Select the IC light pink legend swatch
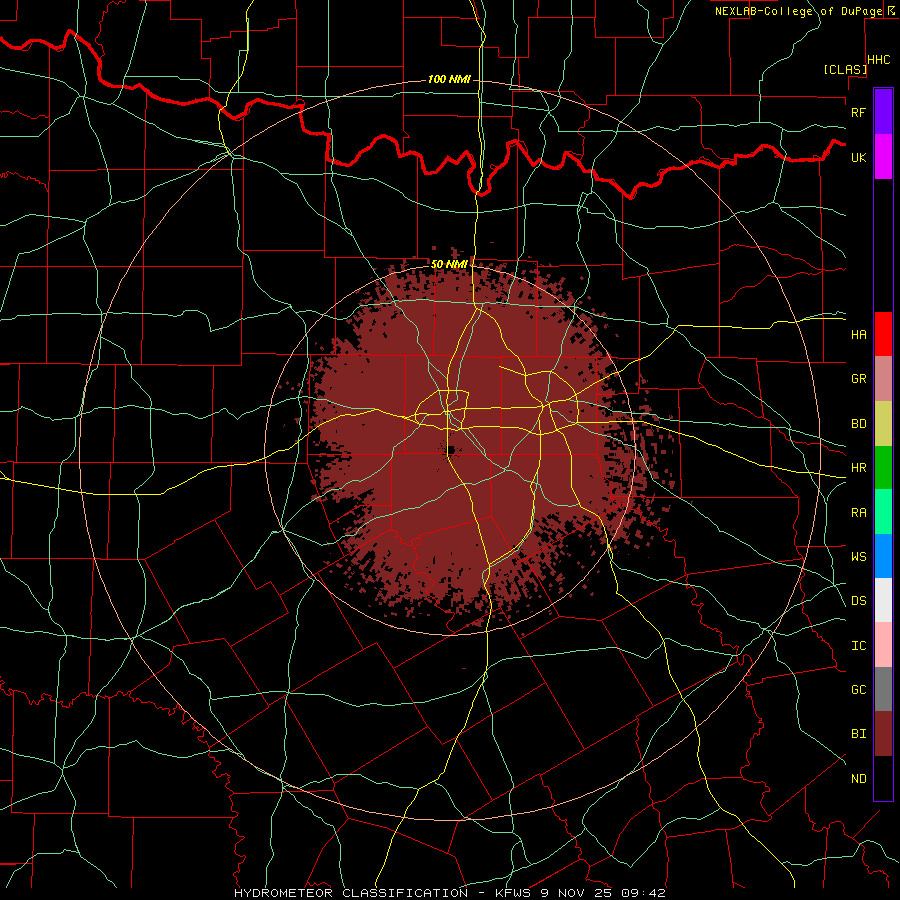Image resolution: width=900 pixels, height=900 pixels. (x=883, y=645)
